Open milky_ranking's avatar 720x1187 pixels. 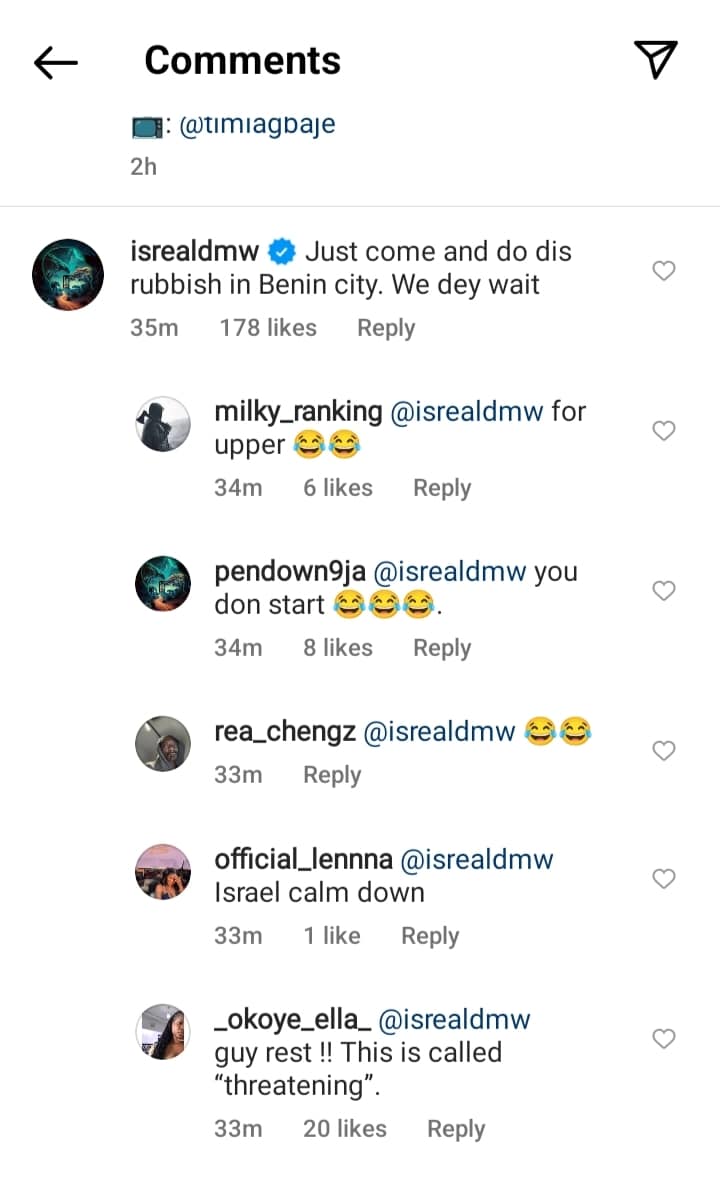163,424
